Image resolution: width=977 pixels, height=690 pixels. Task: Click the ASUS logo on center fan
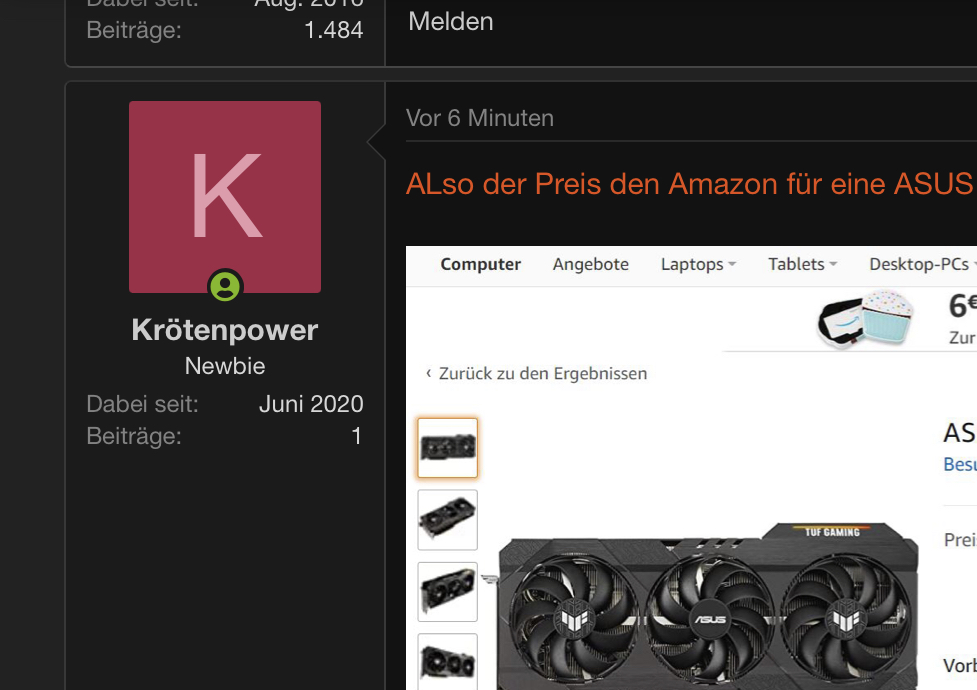coord(710,619)
